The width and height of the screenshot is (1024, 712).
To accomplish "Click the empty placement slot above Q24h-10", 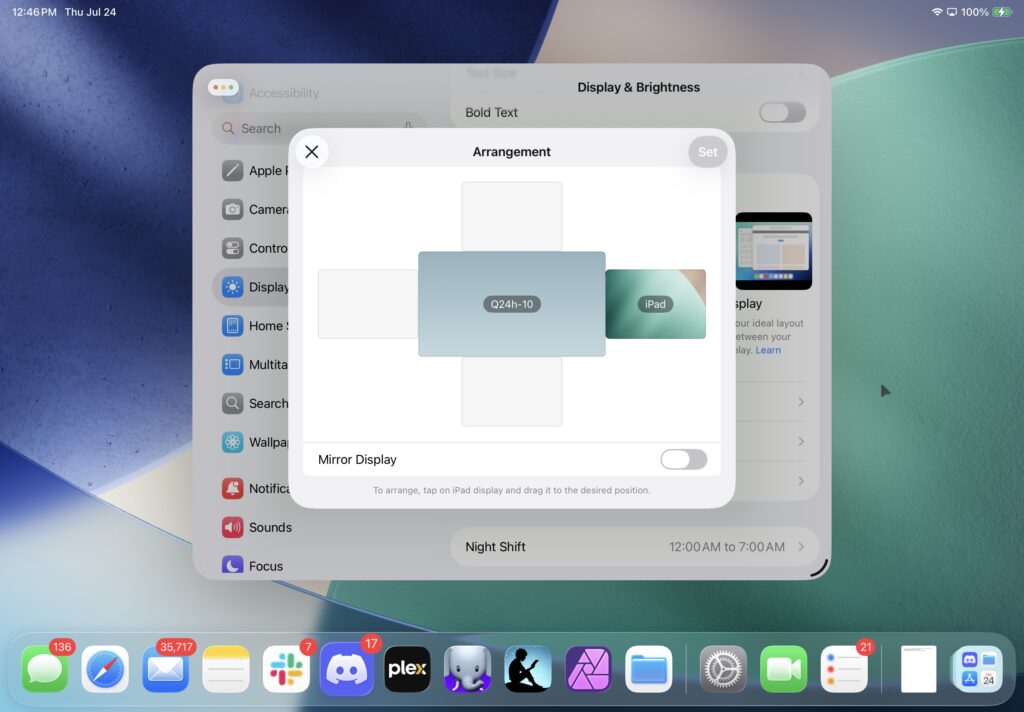I will click(512, 216).
